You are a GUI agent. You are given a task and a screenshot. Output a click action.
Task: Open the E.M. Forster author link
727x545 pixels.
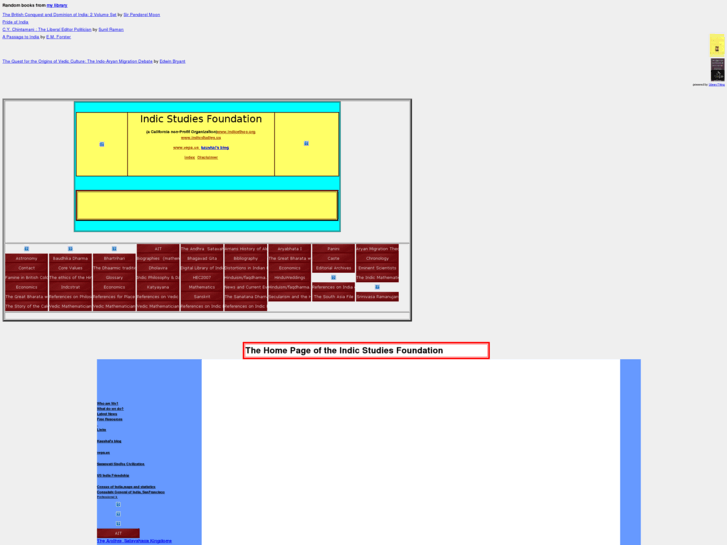pyautogui.click(x=58, y=37)
